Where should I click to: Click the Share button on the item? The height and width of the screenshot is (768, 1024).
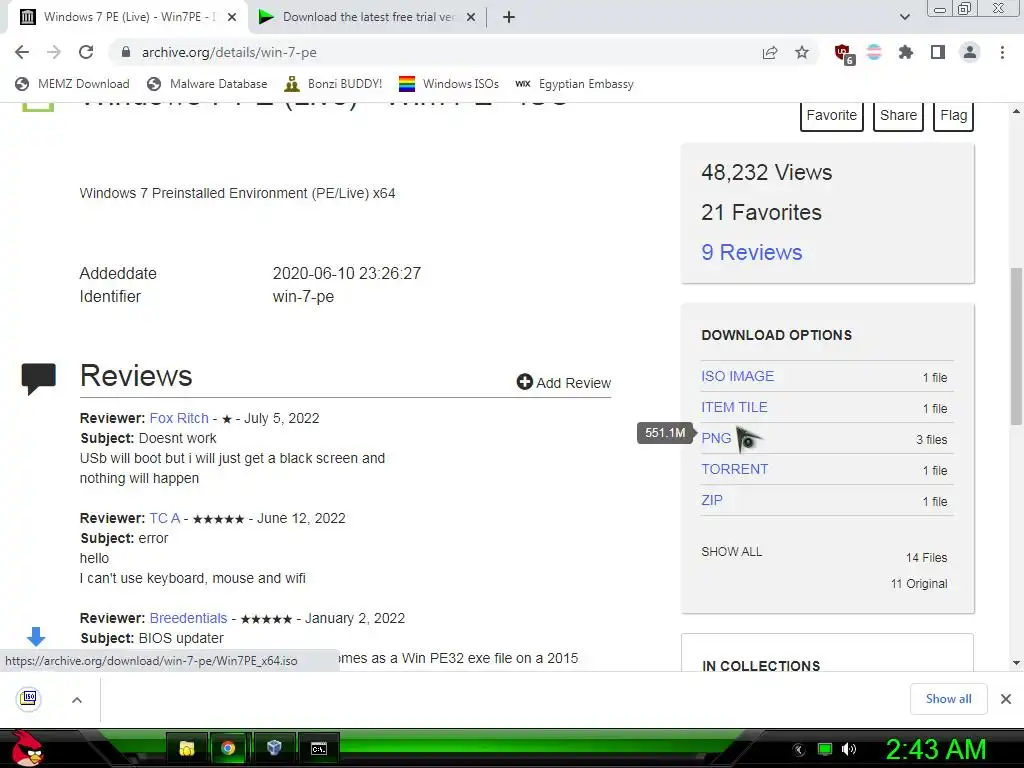(898, 116)
